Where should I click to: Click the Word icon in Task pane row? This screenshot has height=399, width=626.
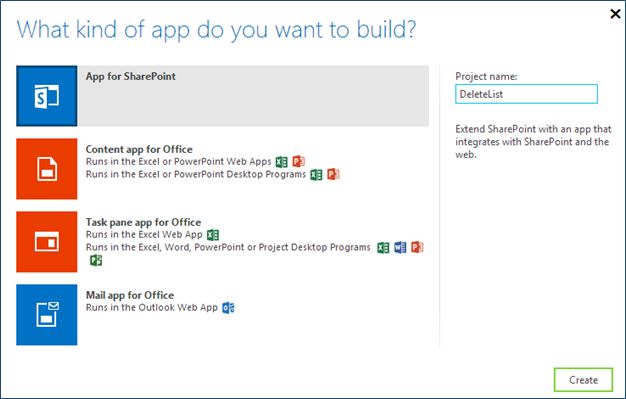coord(400,248)
